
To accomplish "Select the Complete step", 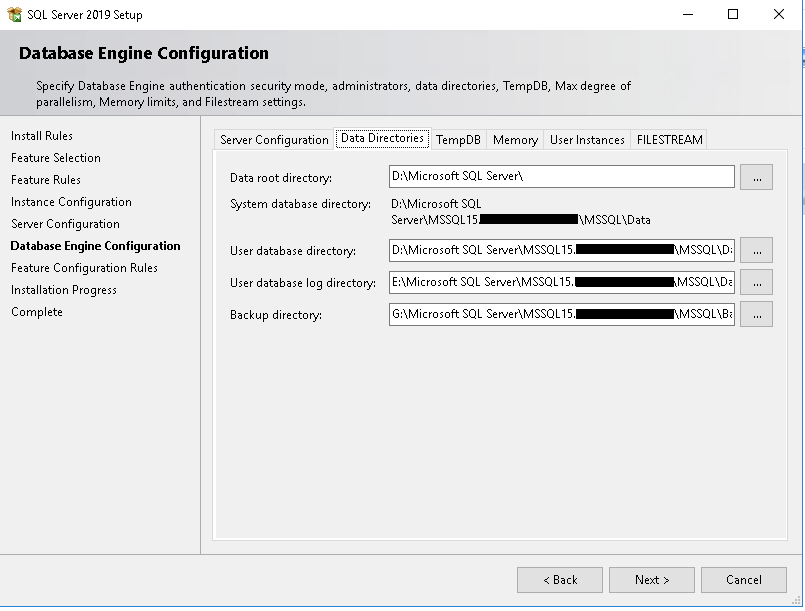I will click(x=37, y=312).
